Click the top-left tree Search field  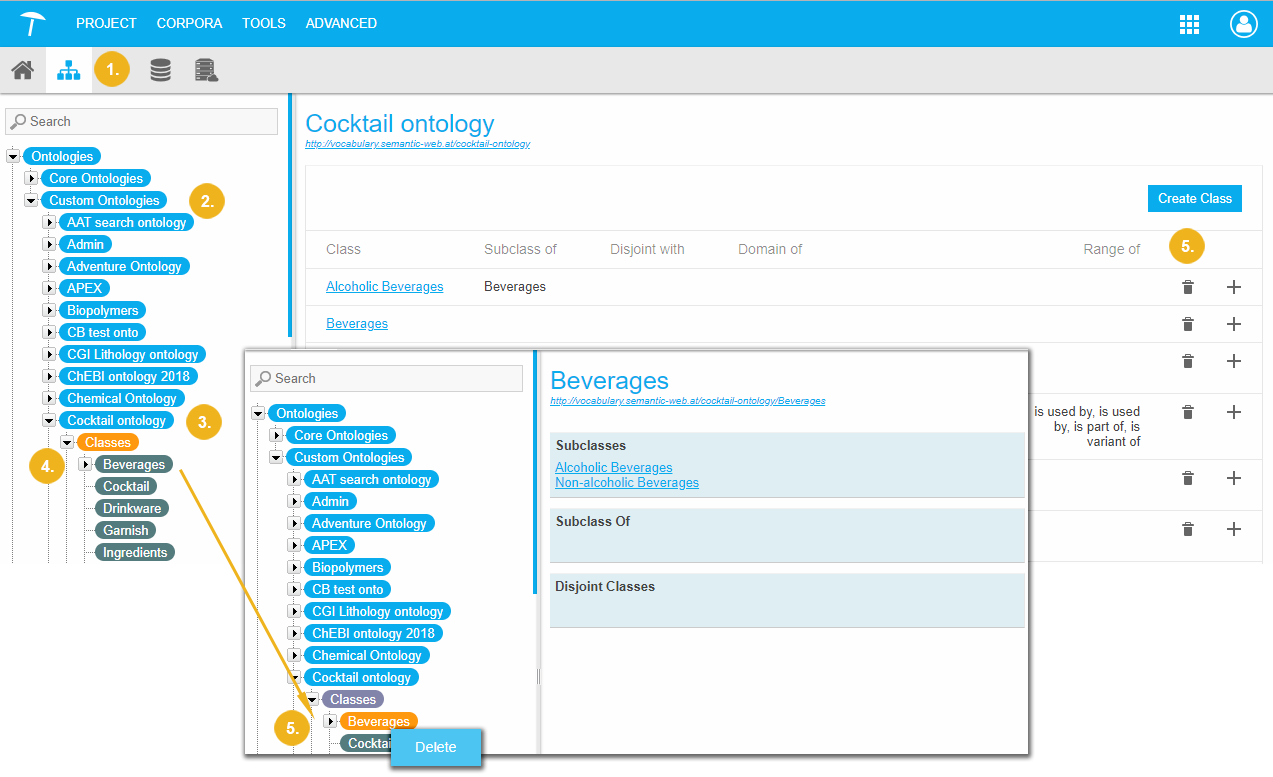coord(141,122)
